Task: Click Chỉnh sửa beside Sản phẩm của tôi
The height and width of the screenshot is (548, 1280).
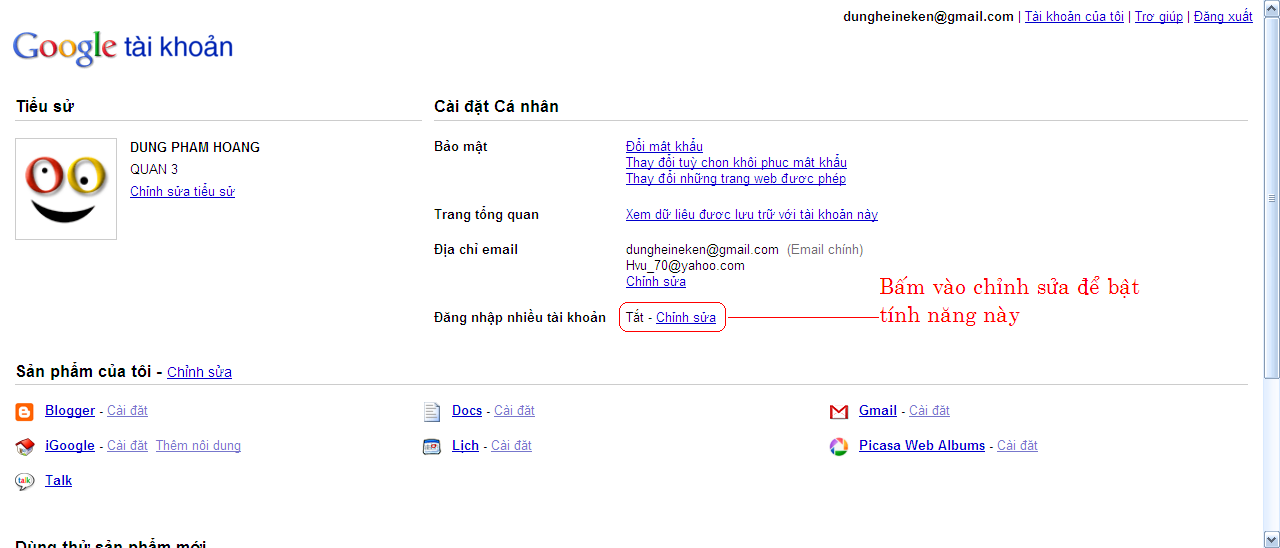Action: point(199,372)
